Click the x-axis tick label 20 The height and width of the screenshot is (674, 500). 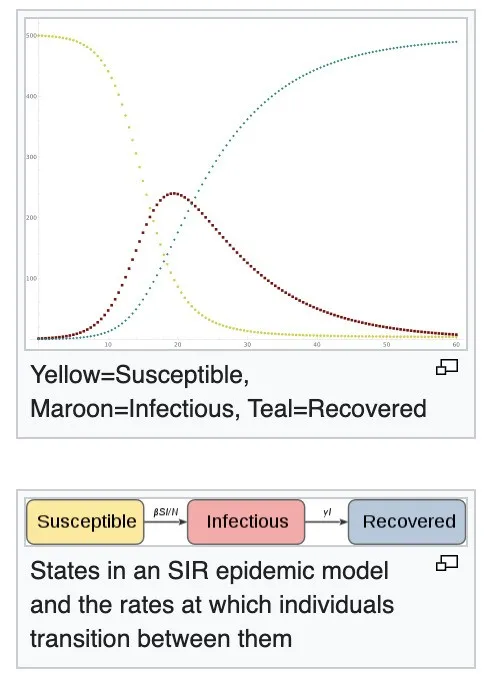click(x=178, y=345)
